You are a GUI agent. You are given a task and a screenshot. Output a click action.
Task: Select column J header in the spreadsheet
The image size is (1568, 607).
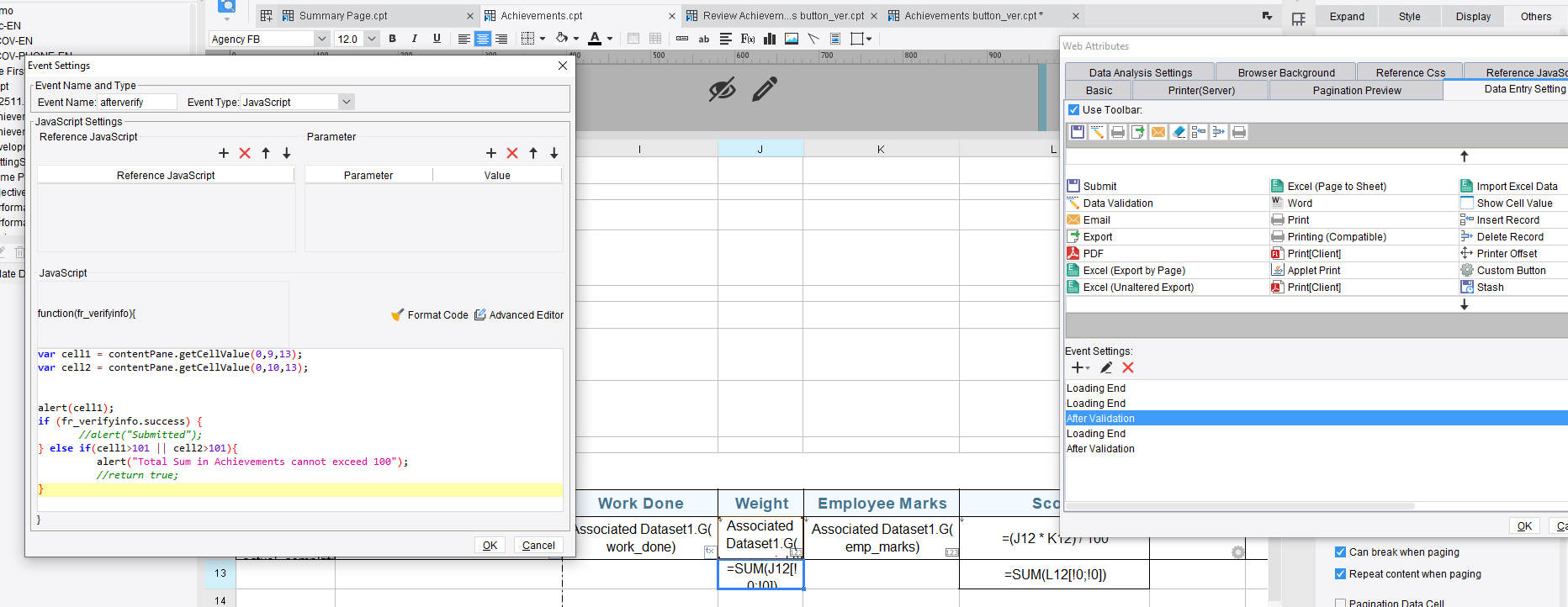tap(760, 149)
